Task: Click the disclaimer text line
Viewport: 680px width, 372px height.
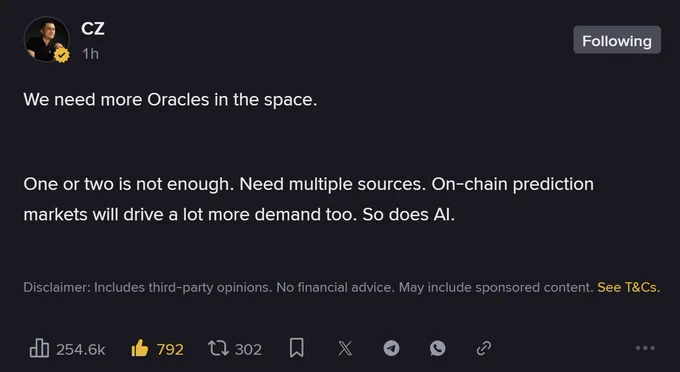Action: coord(308,287)
